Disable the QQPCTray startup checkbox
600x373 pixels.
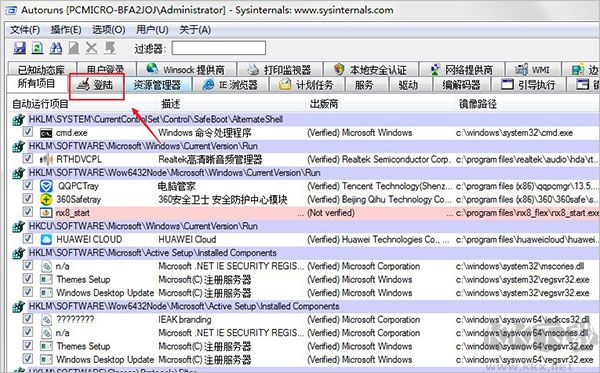28,185
